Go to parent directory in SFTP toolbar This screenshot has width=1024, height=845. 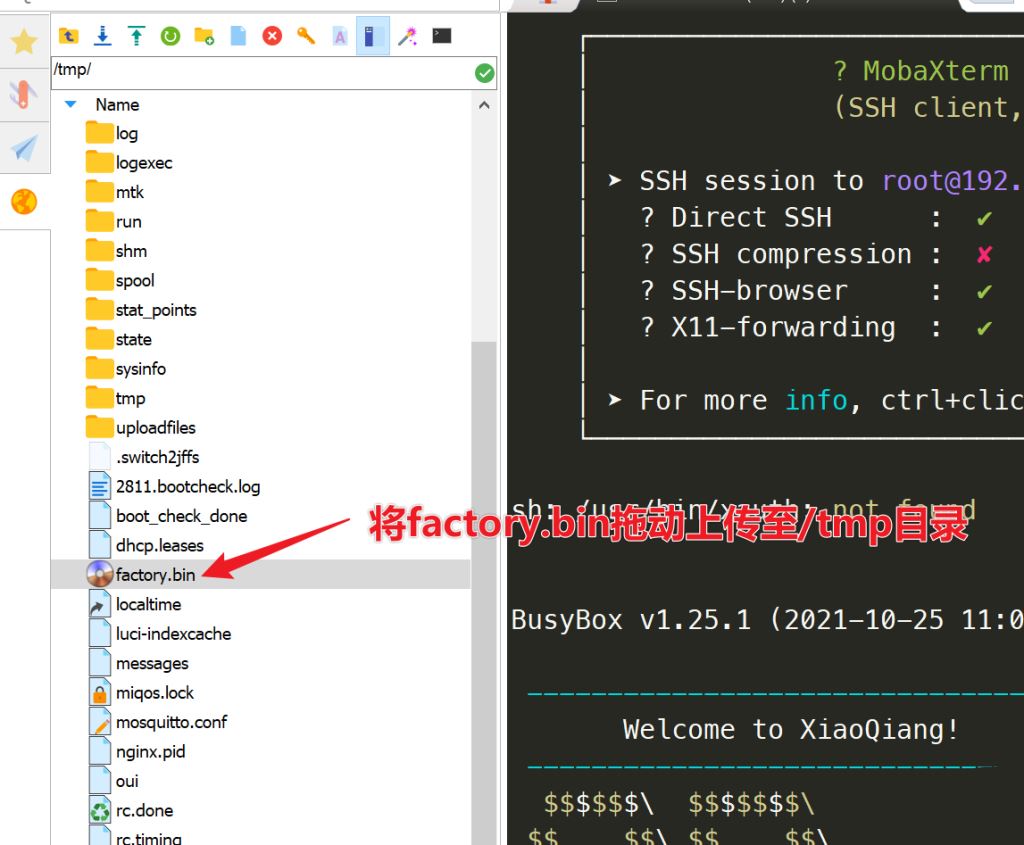(69, 35)
